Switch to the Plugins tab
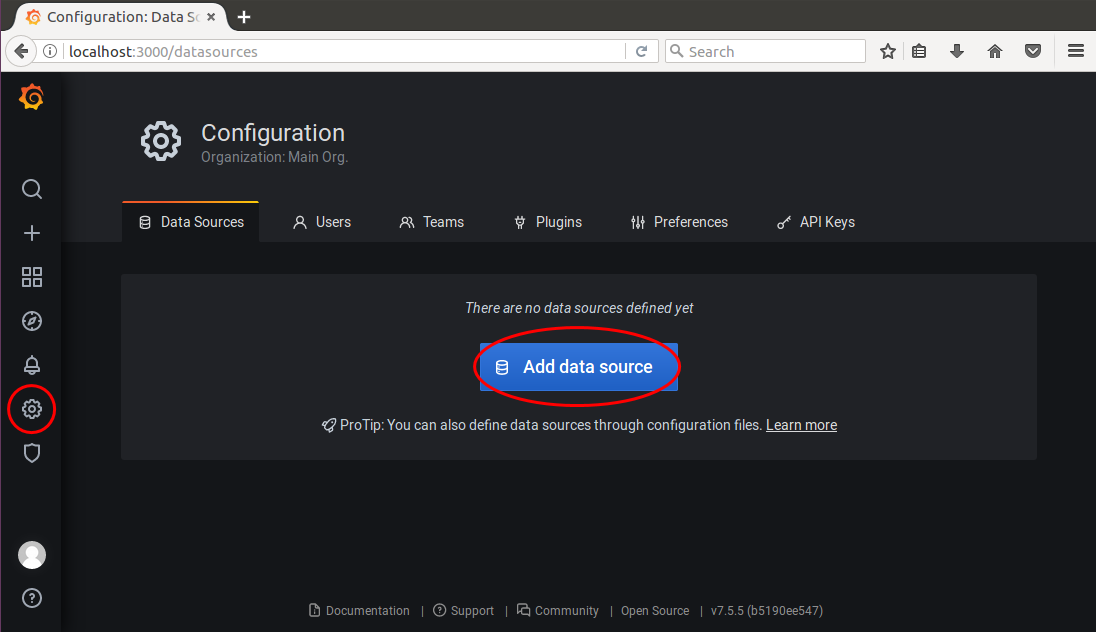 (548, 222)
